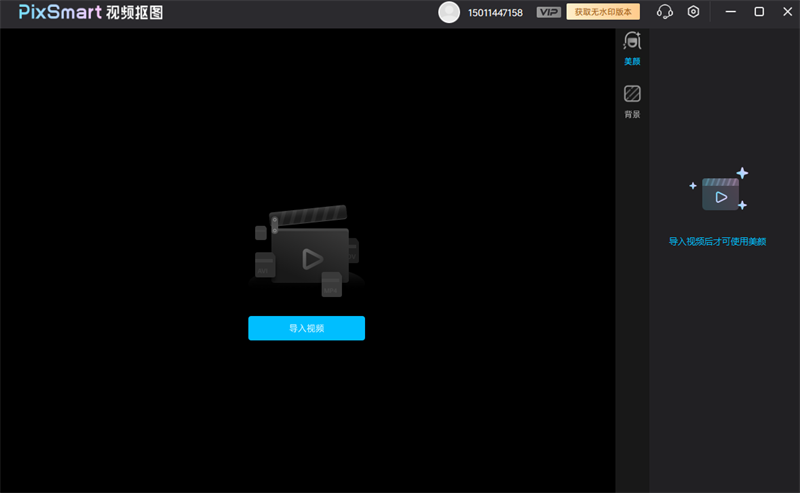Click the sparkle video icon in the right panel
This screenshot has width=800, height=493.
[x=718, y=189]
